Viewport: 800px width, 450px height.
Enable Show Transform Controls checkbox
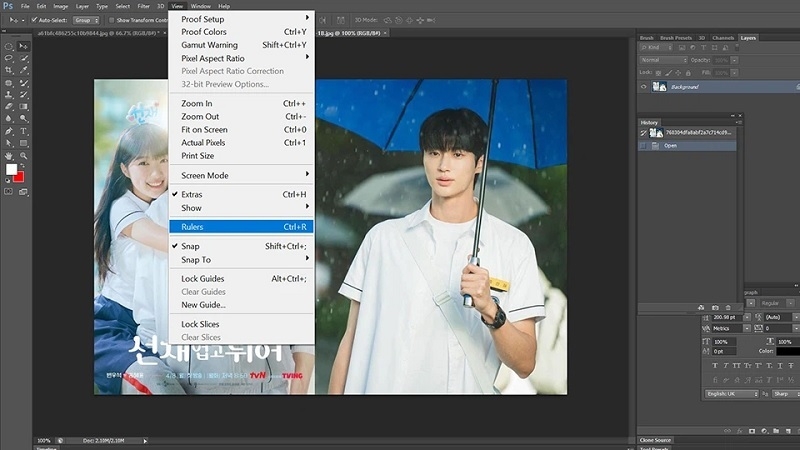[110, 19]
